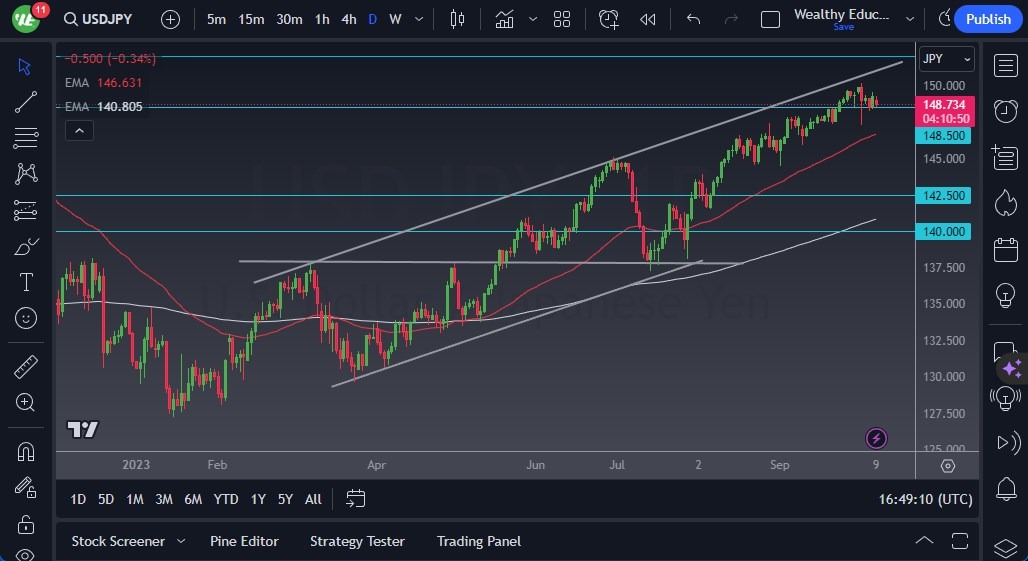Expand the JPY currency dropdown
Viewport: 1028px width, 561px height.
[x=945, y=59]
